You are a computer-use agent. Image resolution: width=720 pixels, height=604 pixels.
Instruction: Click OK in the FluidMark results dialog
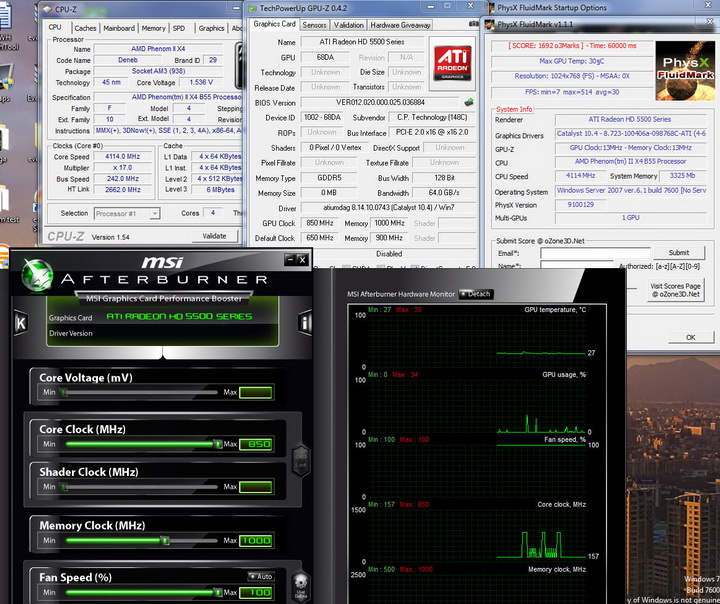pyautogui.click(x=691, y=337)
